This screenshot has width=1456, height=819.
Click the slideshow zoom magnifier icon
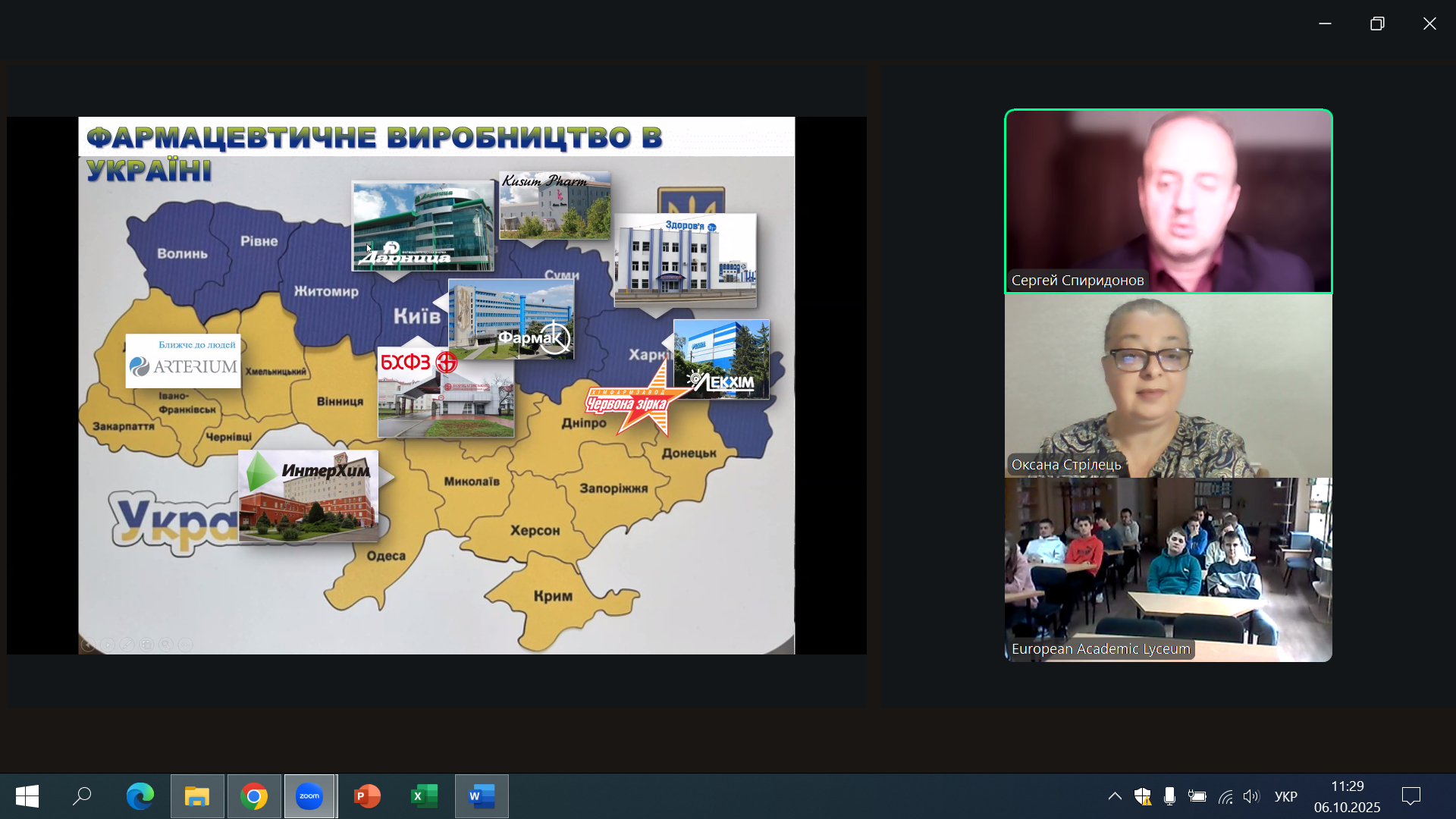point(166,645)
